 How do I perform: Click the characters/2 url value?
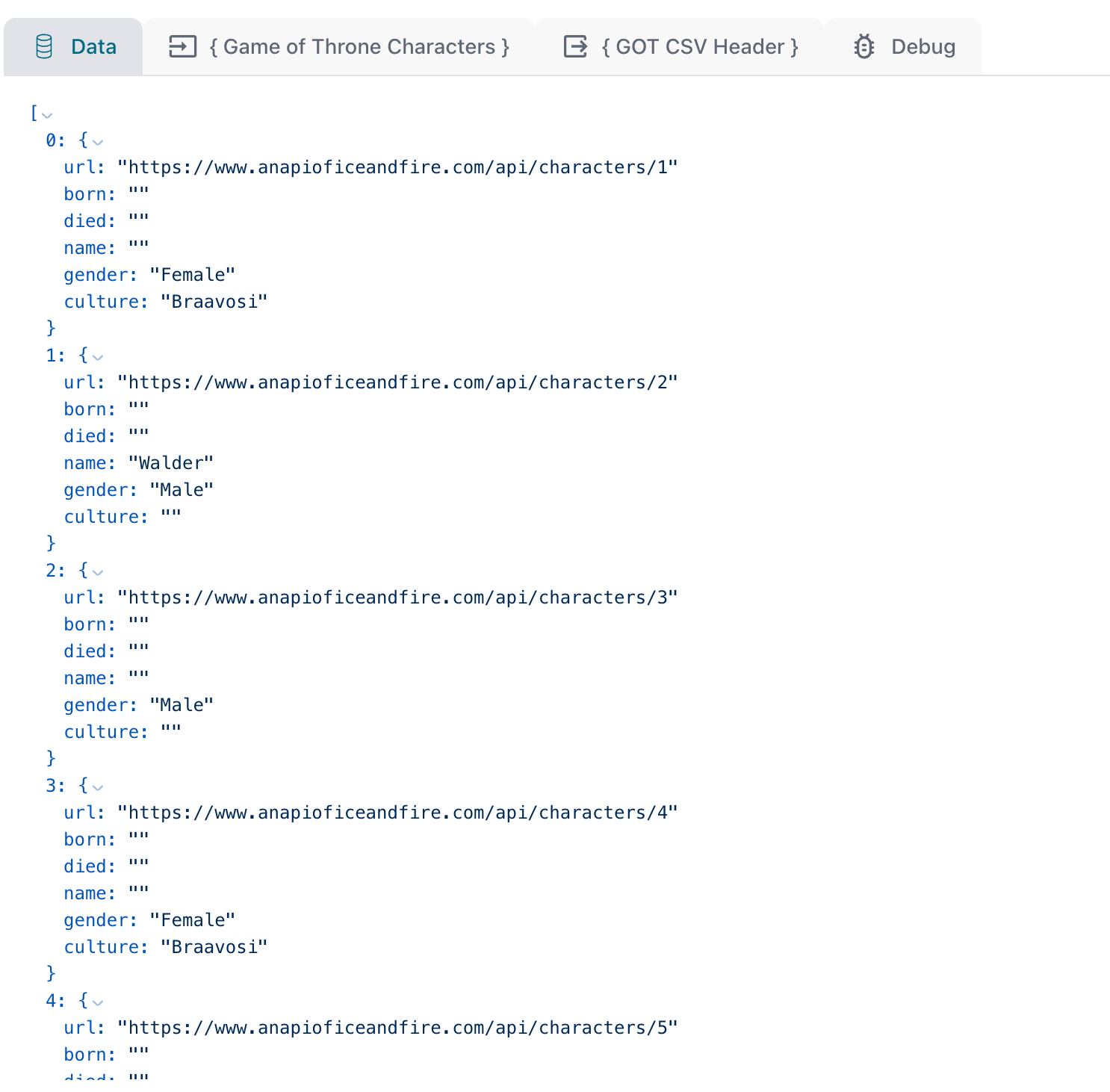point(397,382)
